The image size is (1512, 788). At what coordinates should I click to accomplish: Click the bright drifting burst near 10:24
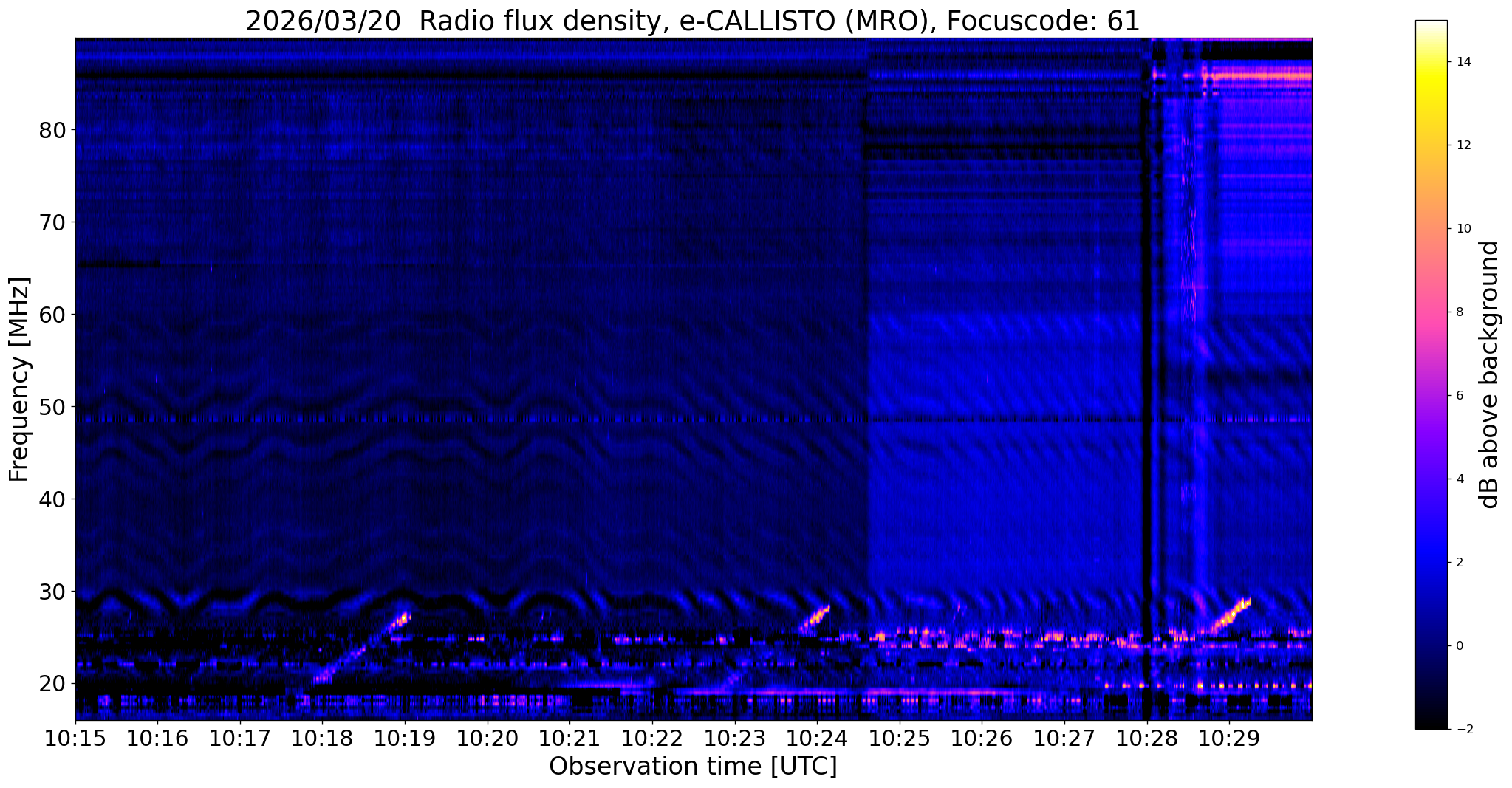815,619
